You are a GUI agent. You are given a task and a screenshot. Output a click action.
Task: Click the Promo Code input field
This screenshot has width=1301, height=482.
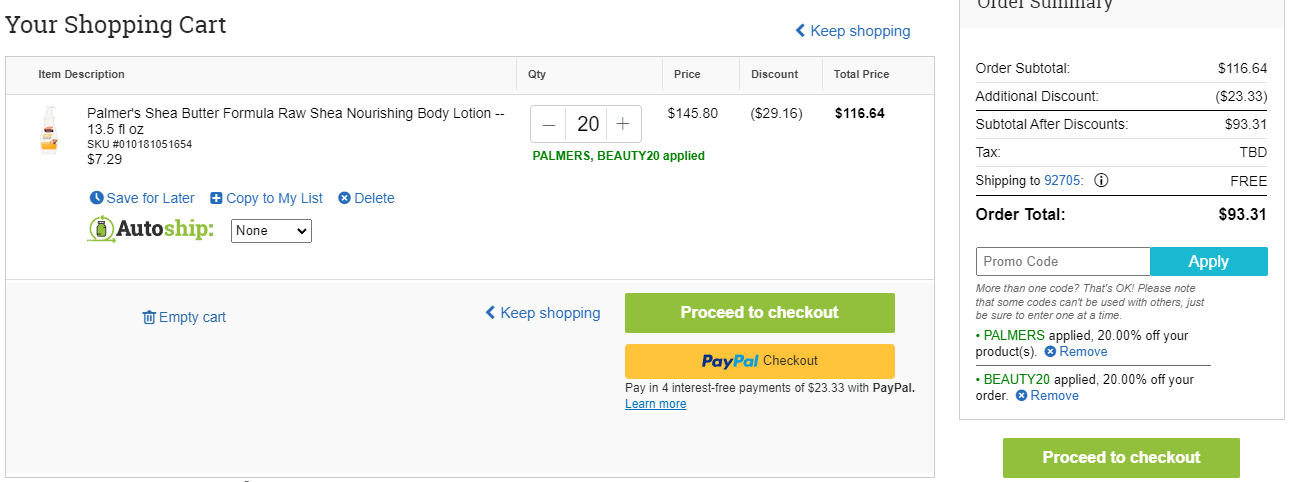pos(1063,261)
